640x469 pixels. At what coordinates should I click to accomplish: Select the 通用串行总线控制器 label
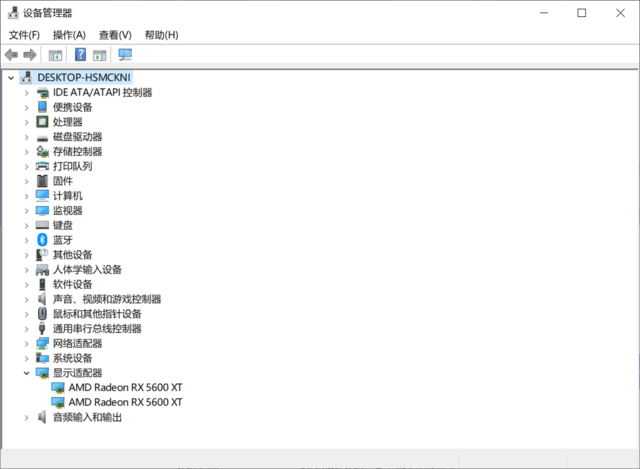(97, 329)
